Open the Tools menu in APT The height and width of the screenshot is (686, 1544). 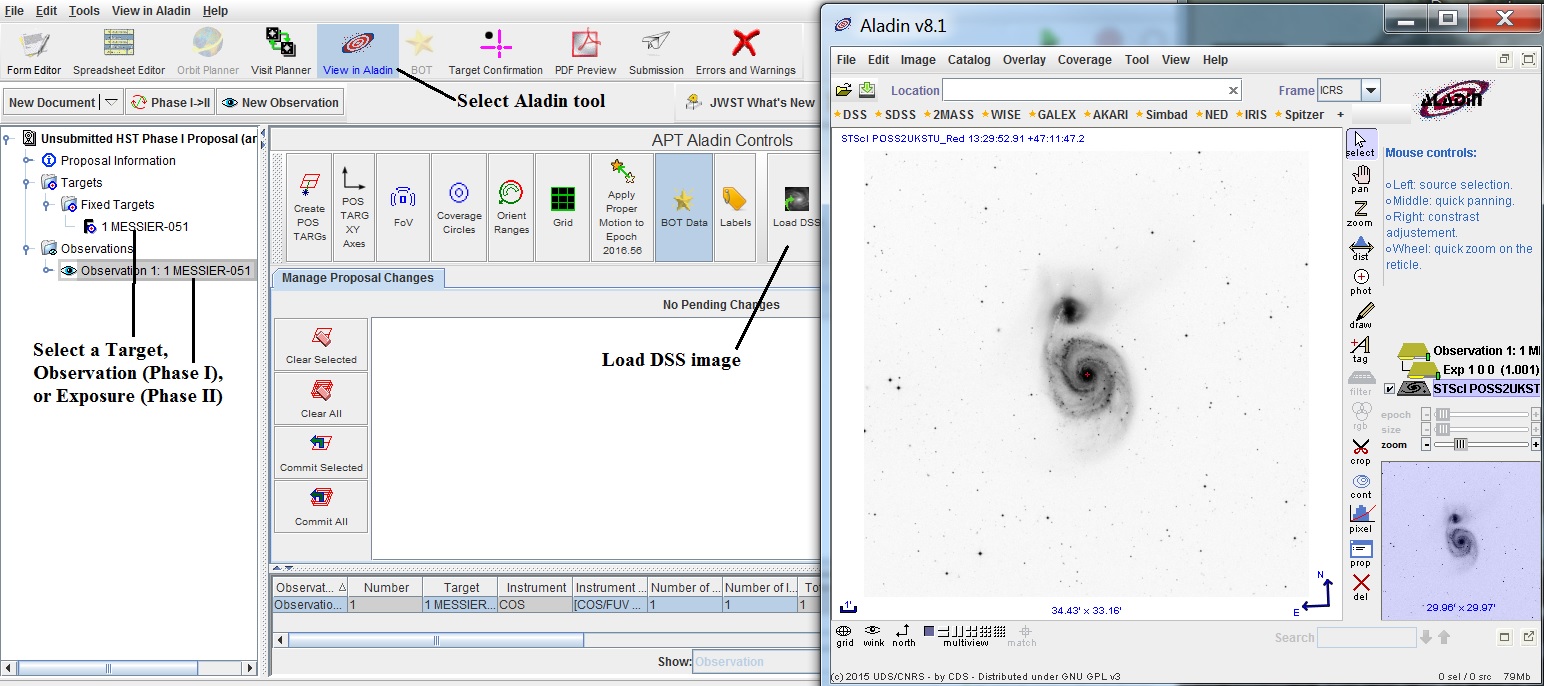coord(84,11)
